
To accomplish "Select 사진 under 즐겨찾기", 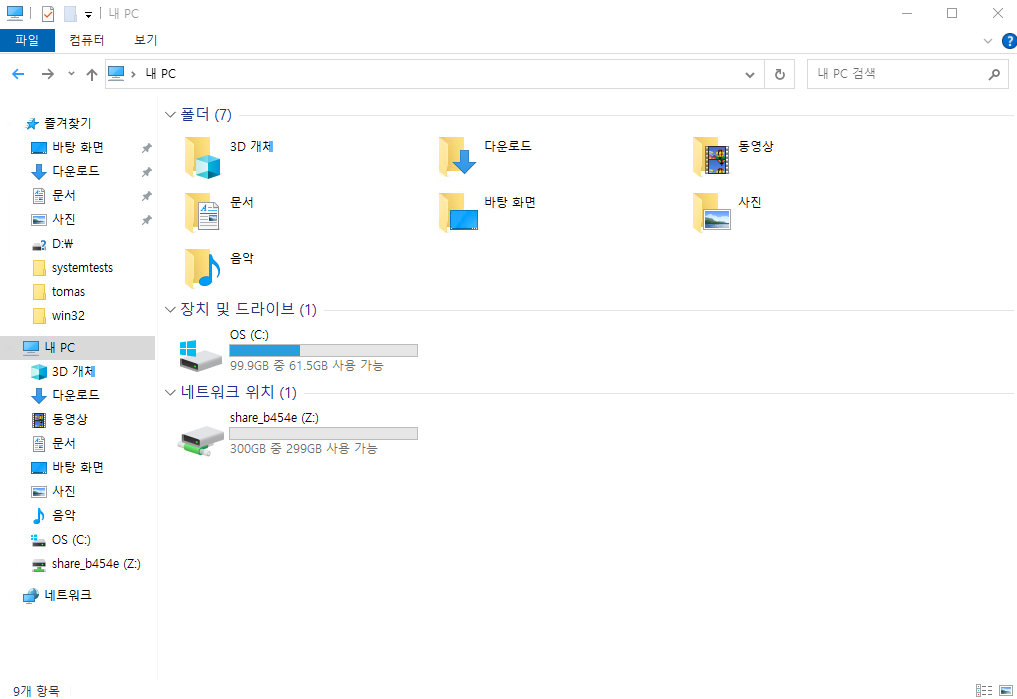I will pos(63,220).
